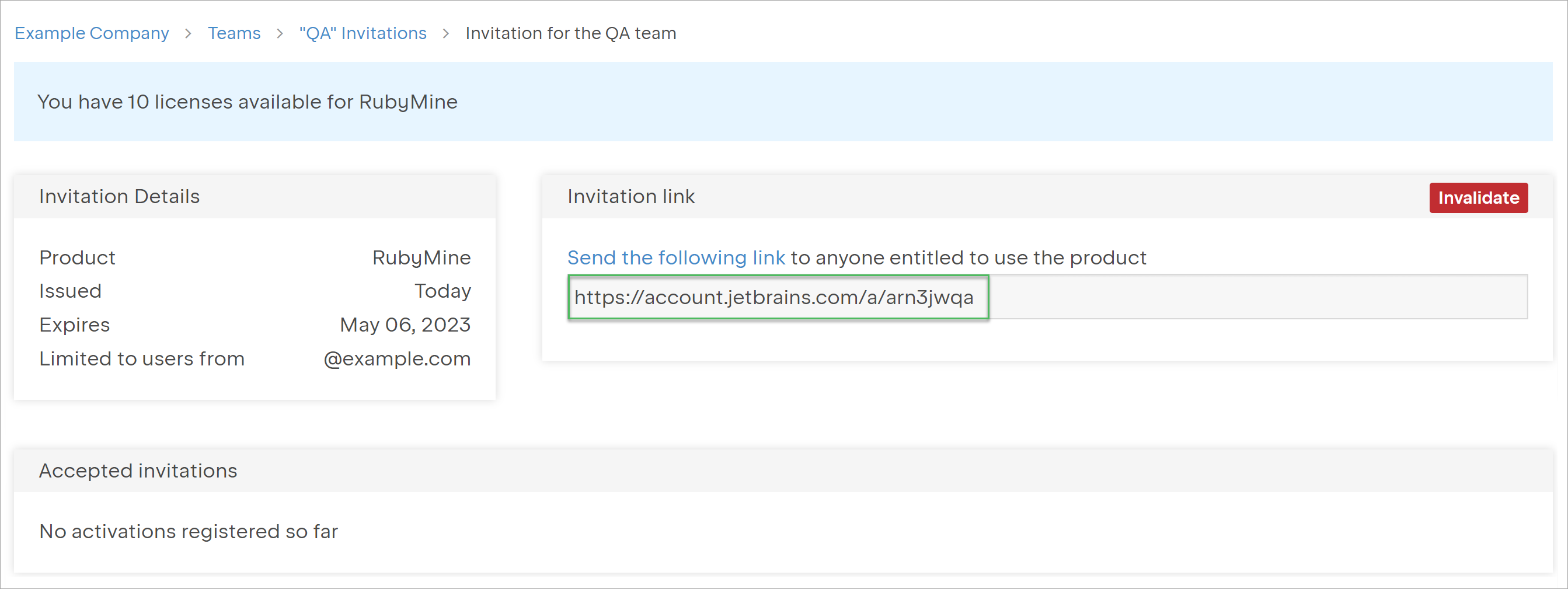Open the "QA" Invitations breadcrumb link

tap(363, 33)
